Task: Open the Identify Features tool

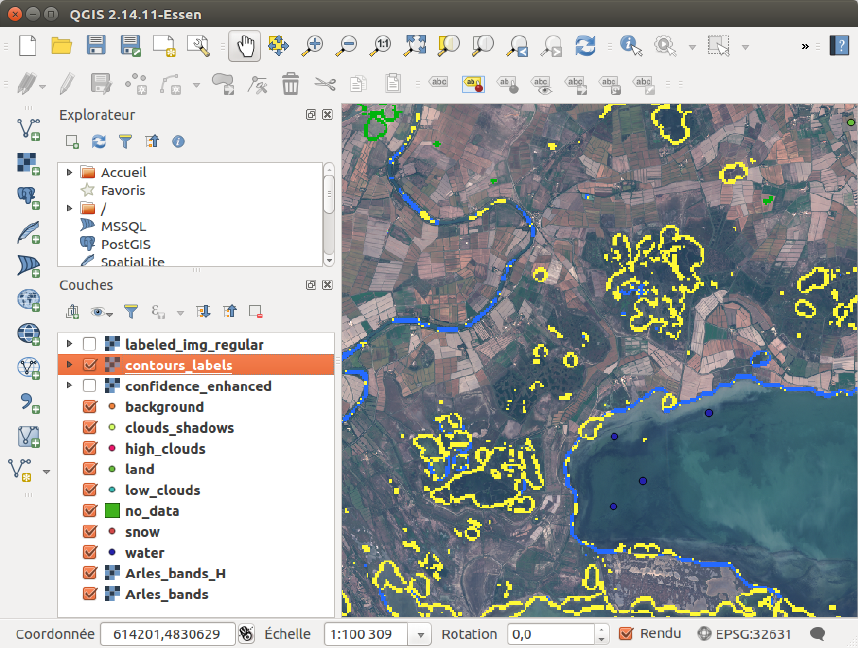Action: [x=630, y=45]
